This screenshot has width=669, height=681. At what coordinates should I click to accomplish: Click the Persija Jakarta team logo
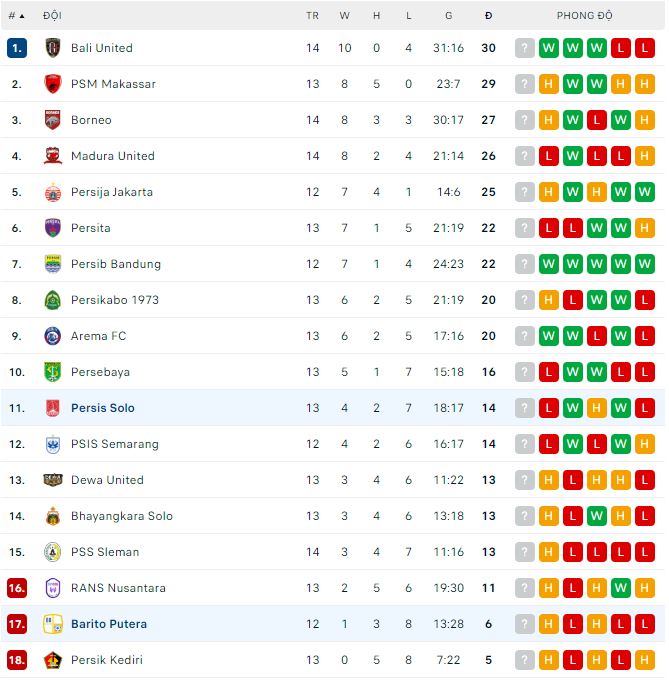tap(53, 192)
